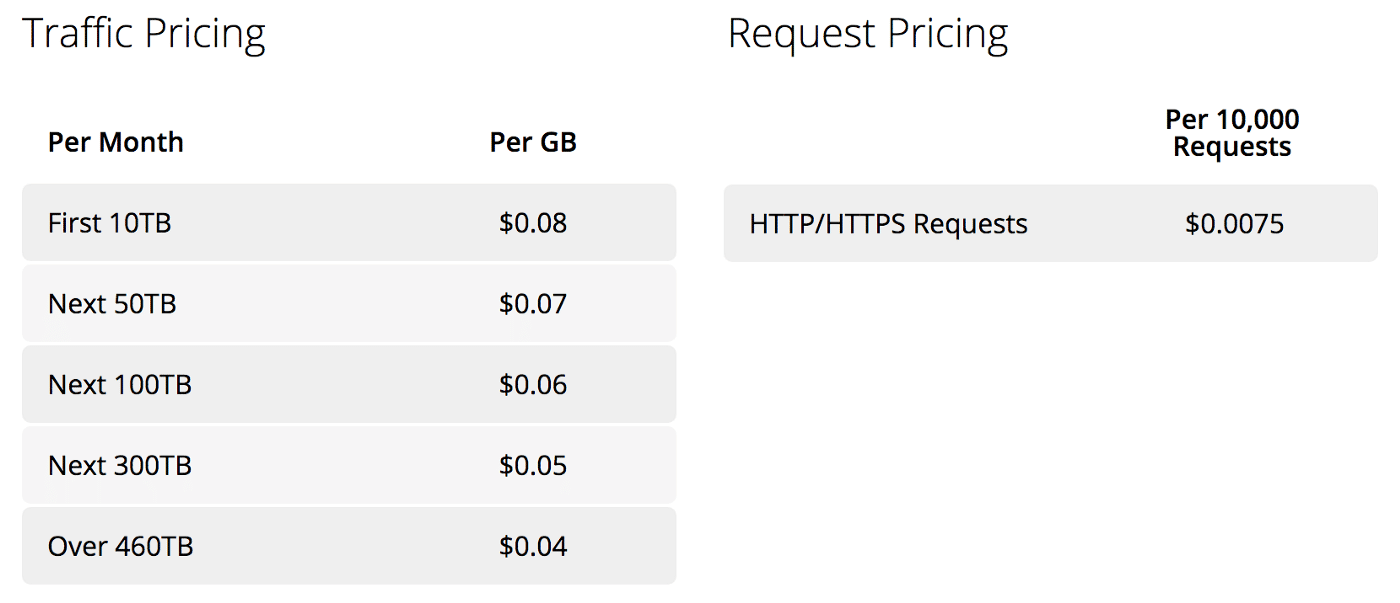Select the Next 50TB row label
The height and width of the screenshot is (603, 1400).
[112, 303]
